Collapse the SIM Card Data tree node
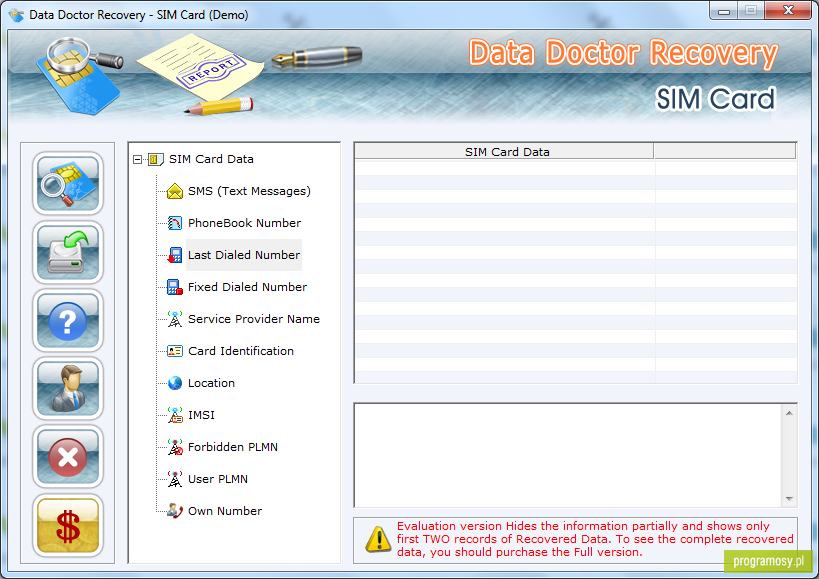819x579 pixels. point(137,159)
